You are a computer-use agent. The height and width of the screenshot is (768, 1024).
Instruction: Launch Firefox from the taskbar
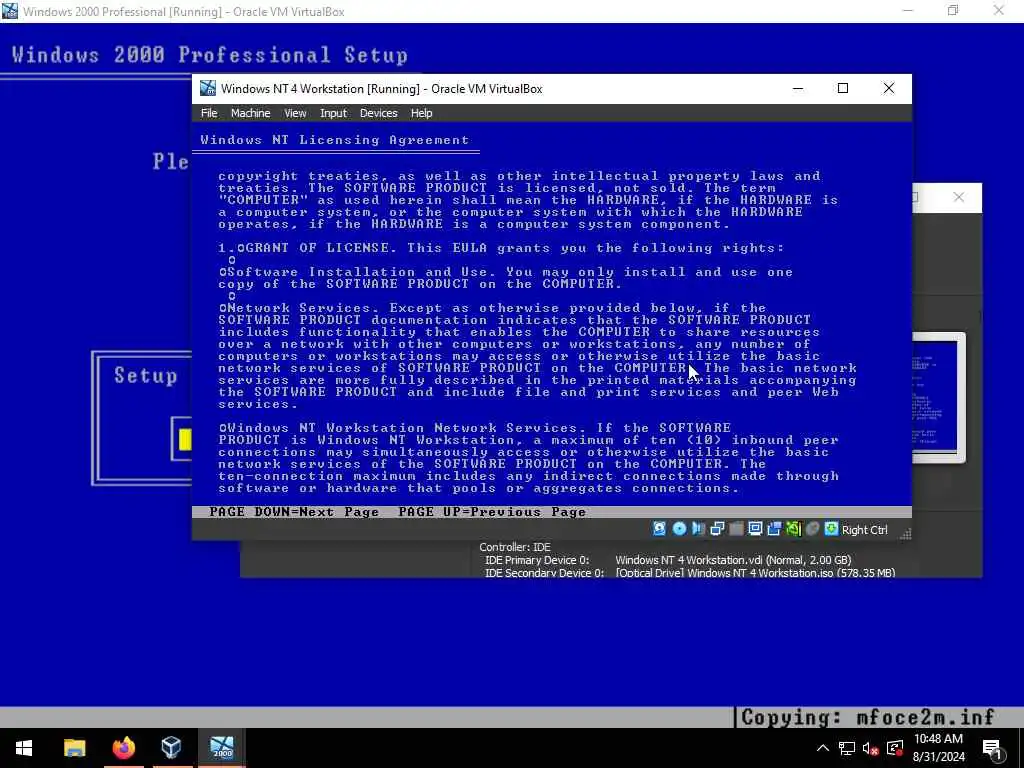click(123, 748)
